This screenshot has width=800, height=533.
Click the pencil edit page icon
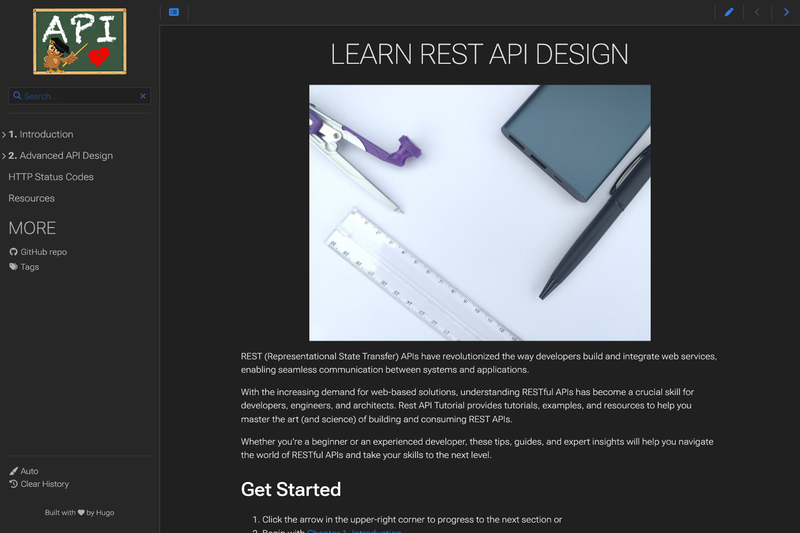(729, 12)
